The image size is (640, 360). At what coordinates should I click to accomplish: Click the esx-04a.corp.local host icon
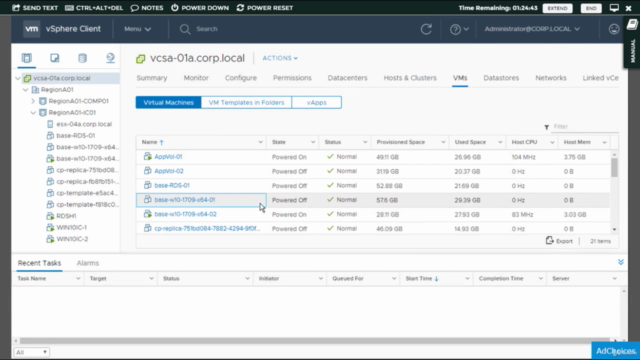(x=50, y=124)
